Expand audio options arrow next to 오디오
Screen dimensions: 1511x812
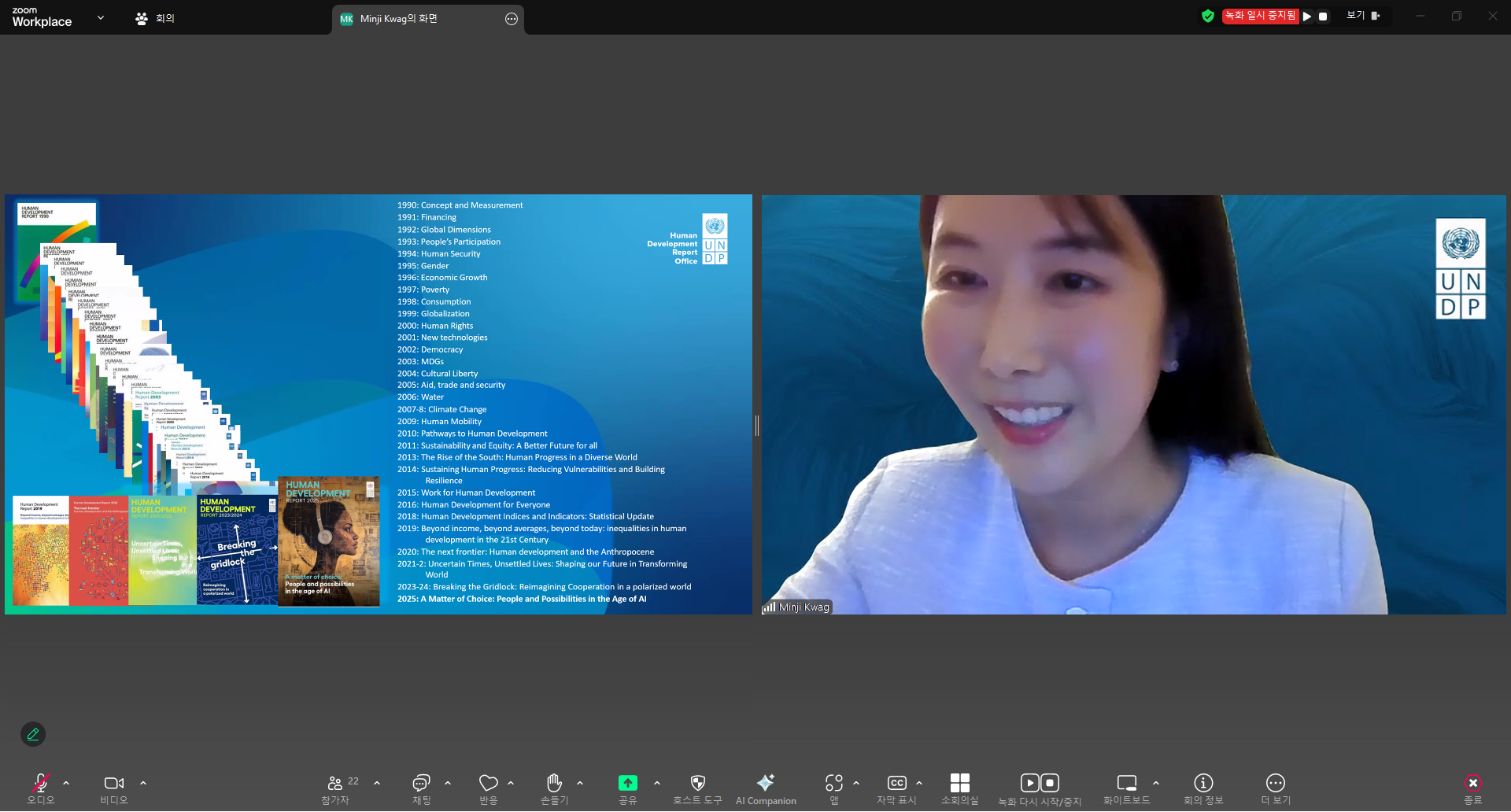point(66,783)
